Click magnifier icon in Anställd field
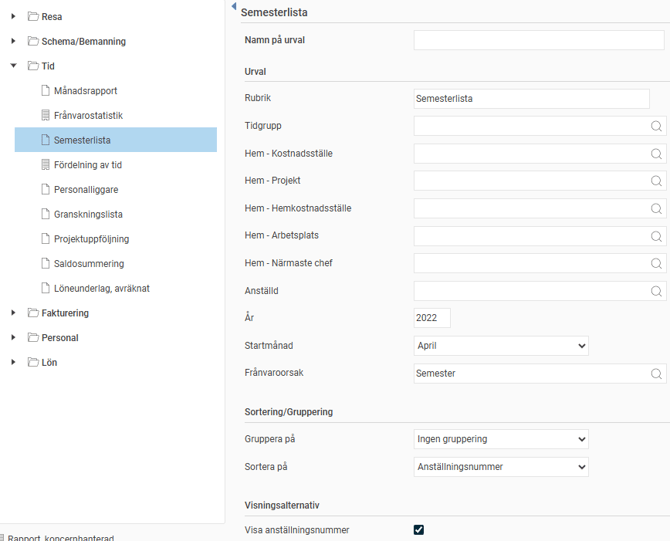This screenshot has height=541, width=670. pyautogui.click(x=656, y=291)
